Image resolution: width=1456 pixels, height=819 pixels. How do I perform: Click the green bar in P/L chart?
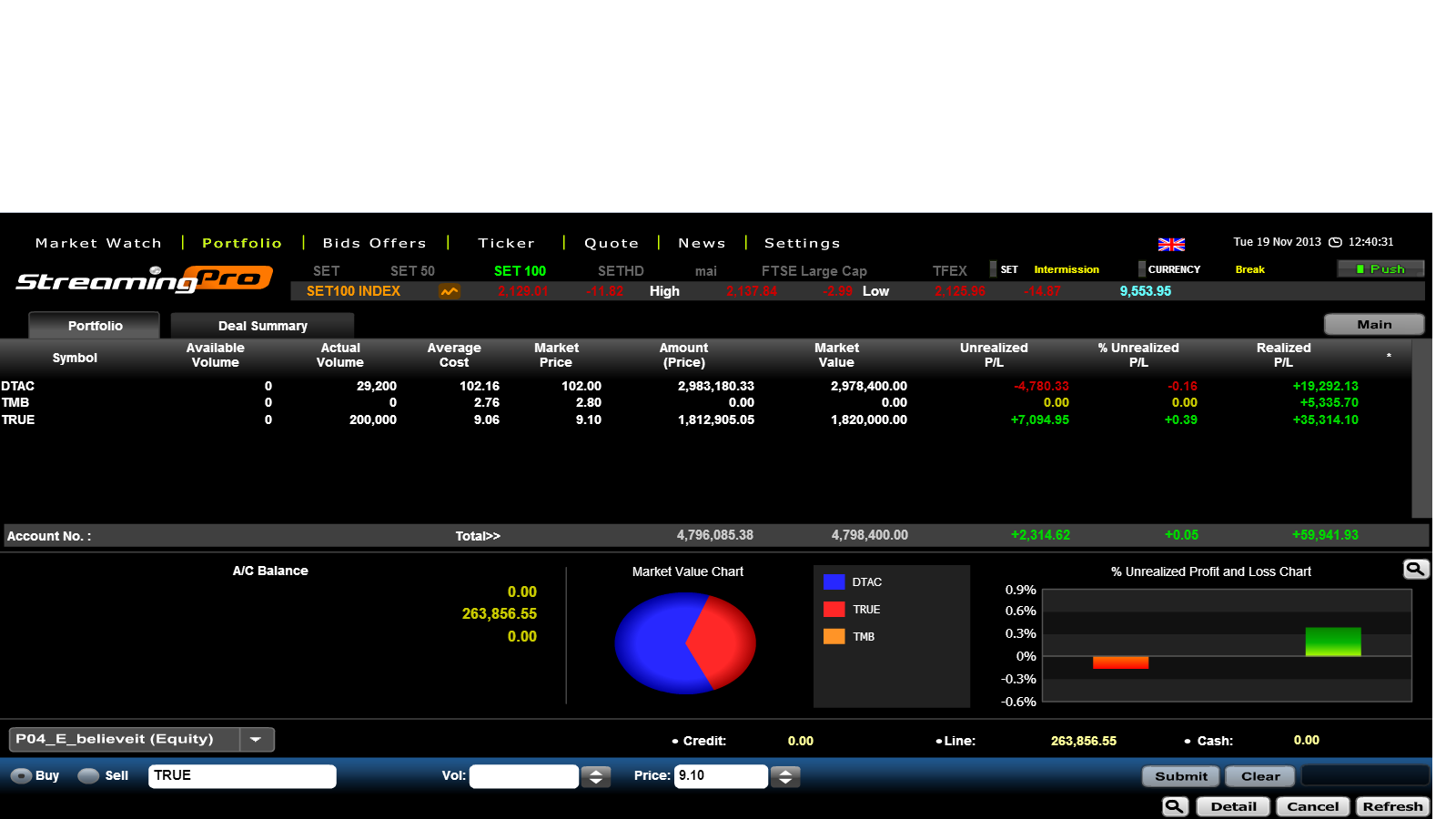pyautogui.click(x=1333, y=642)
